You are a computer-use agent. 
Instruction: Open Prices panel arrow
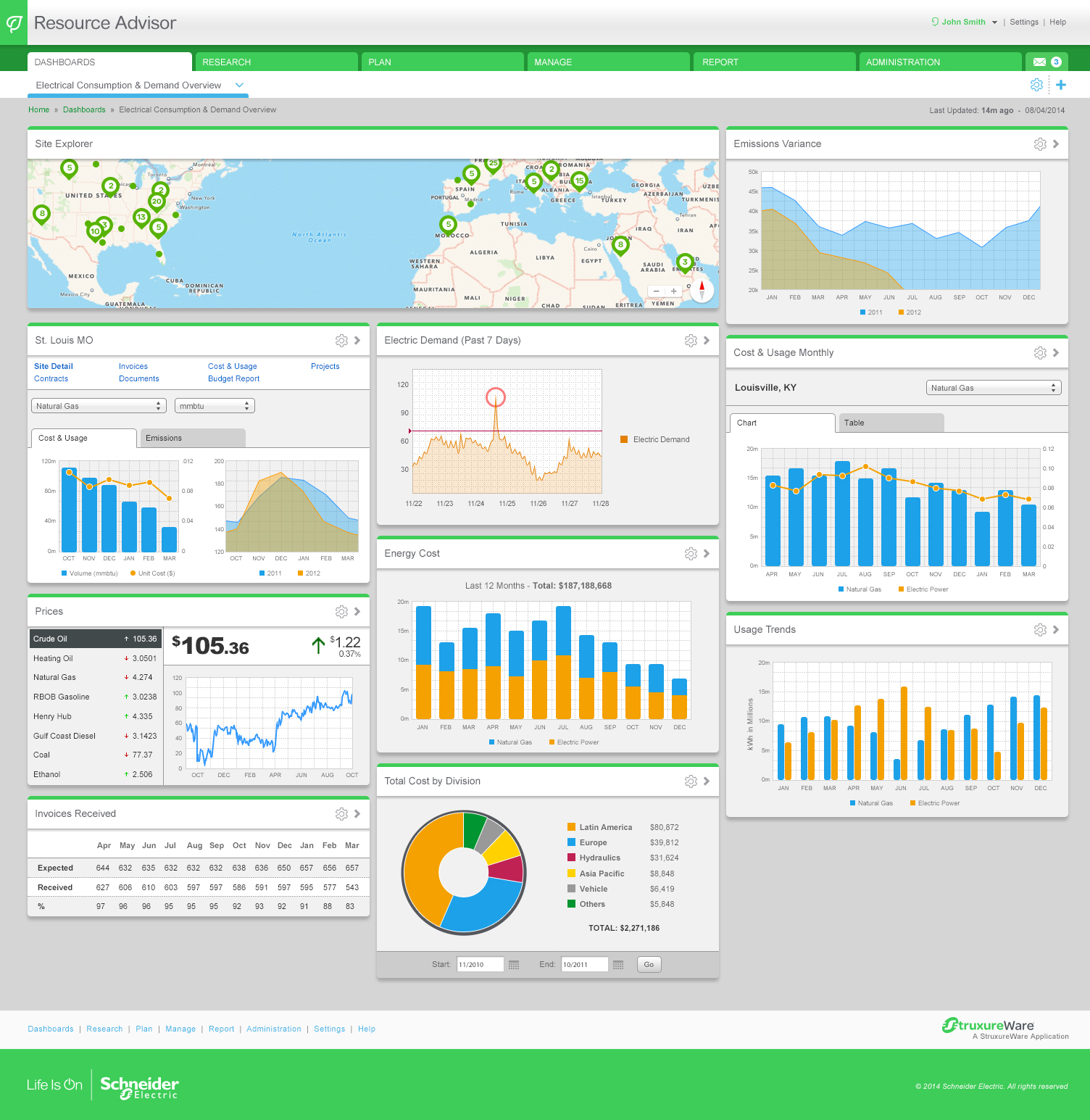point(357,612)
